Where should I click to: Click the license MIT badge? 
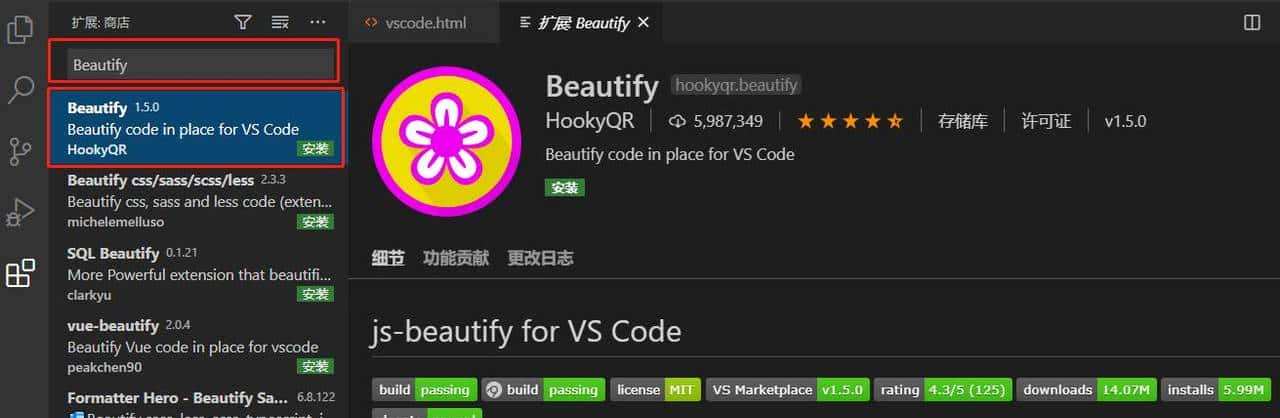tap(655, 390)
